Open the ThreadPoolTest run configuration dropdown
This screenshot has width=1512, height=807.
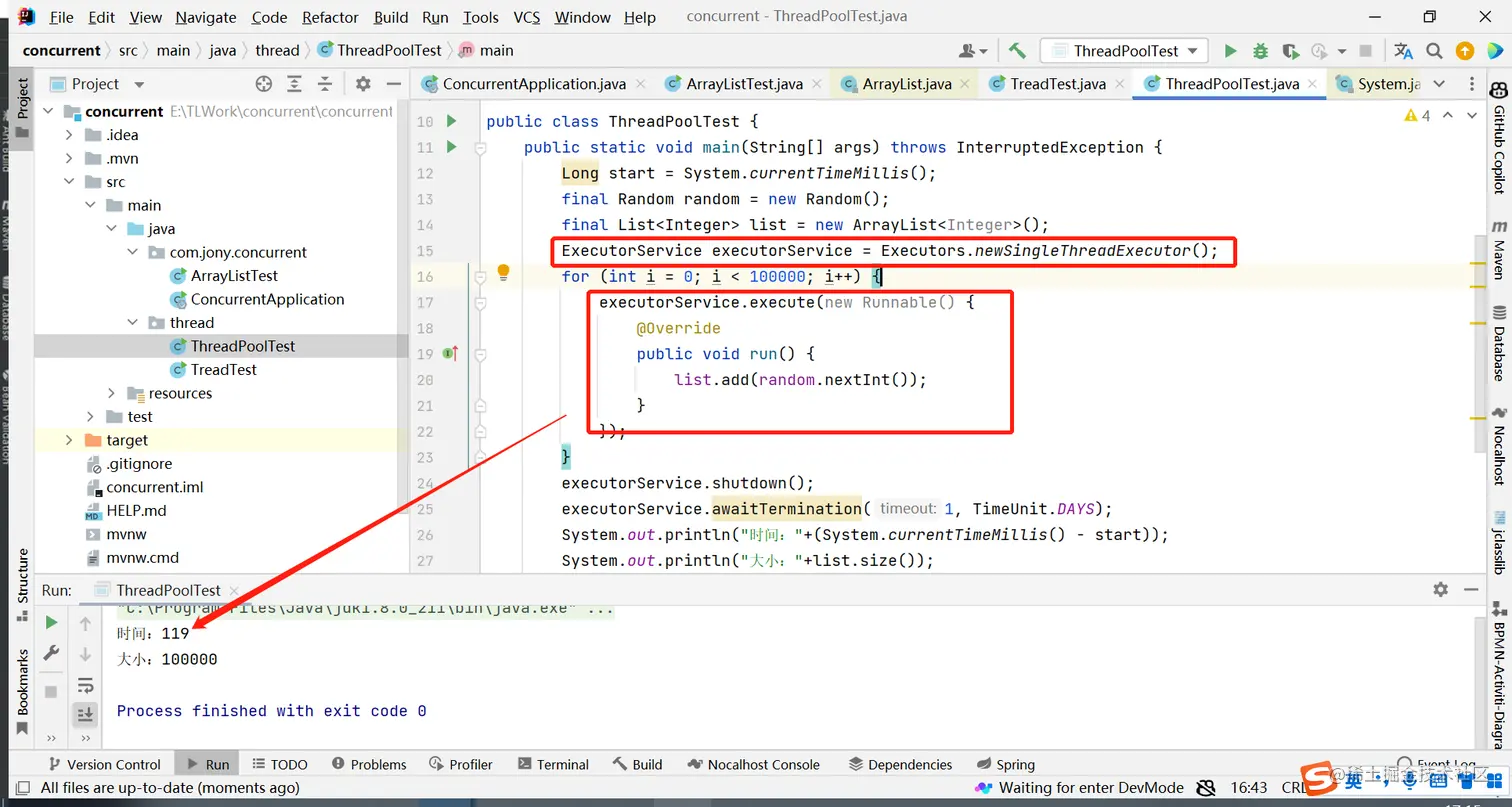pos(1125,51)
